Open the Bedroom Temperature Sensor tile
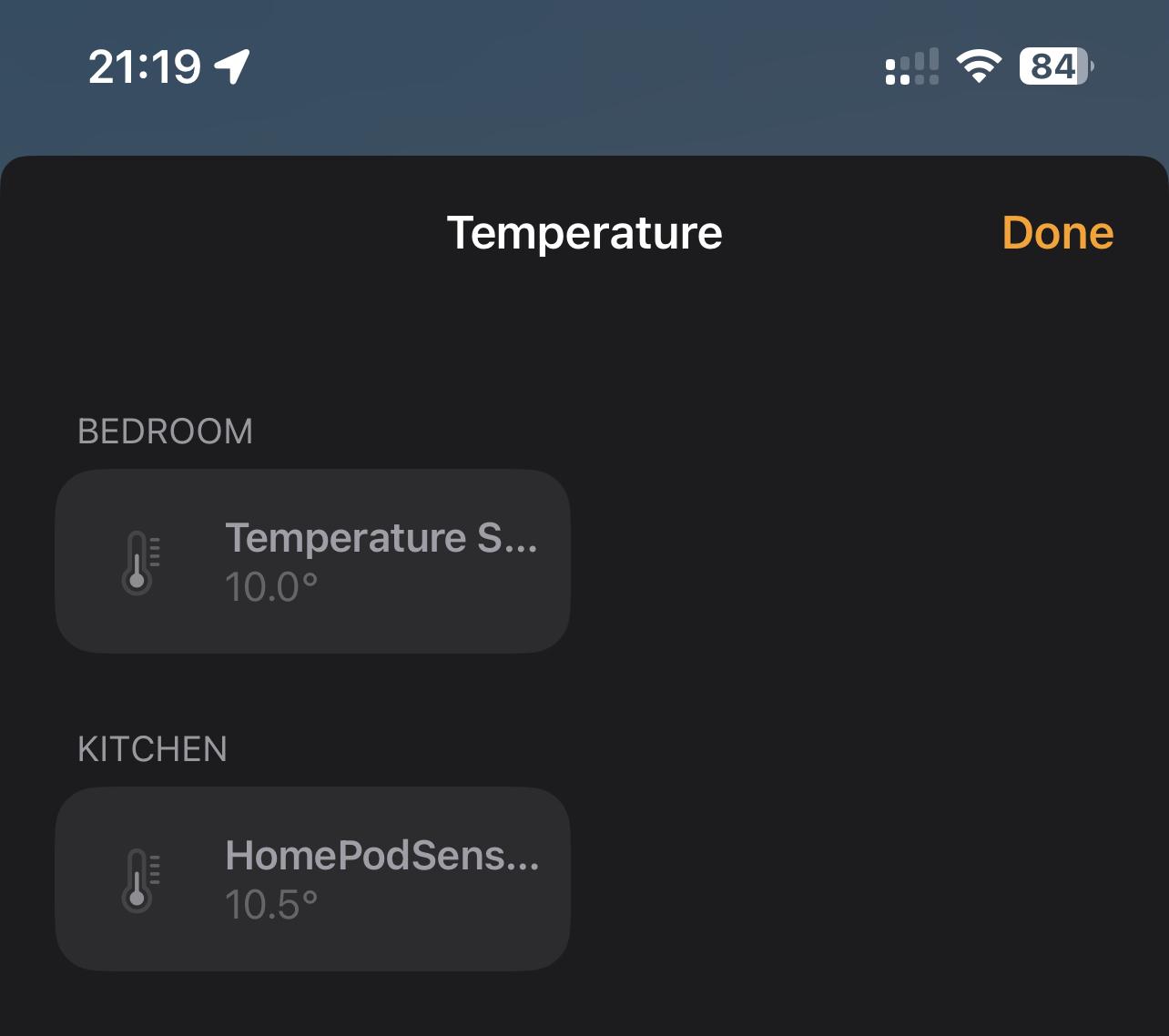The image size is (1169, 1036). tap(312, 561)
